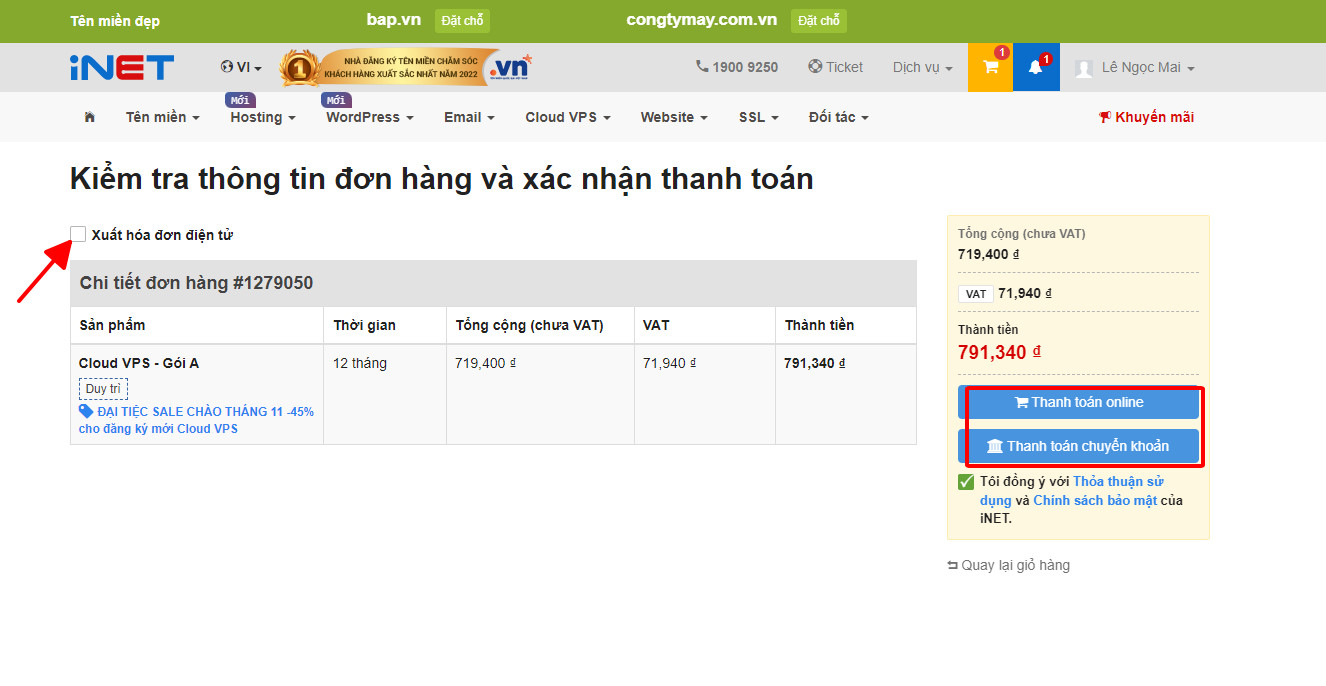Click the sale tag icon in the order row
1326x686 pixels.
pyautogui.click(x=86, y=411)
